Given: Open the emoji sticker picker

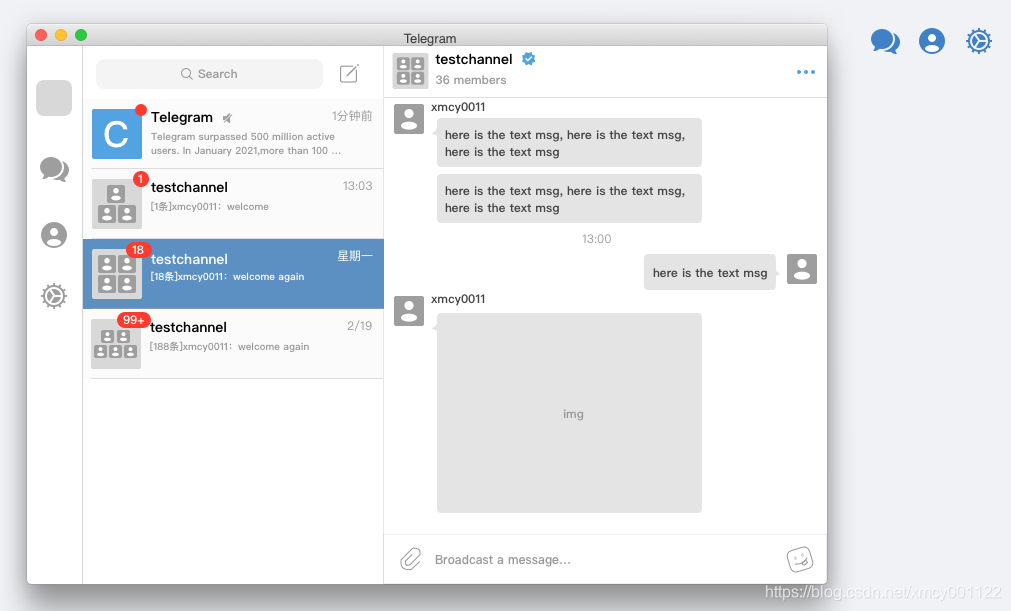Looking at the screenshot, I should 800,559.
